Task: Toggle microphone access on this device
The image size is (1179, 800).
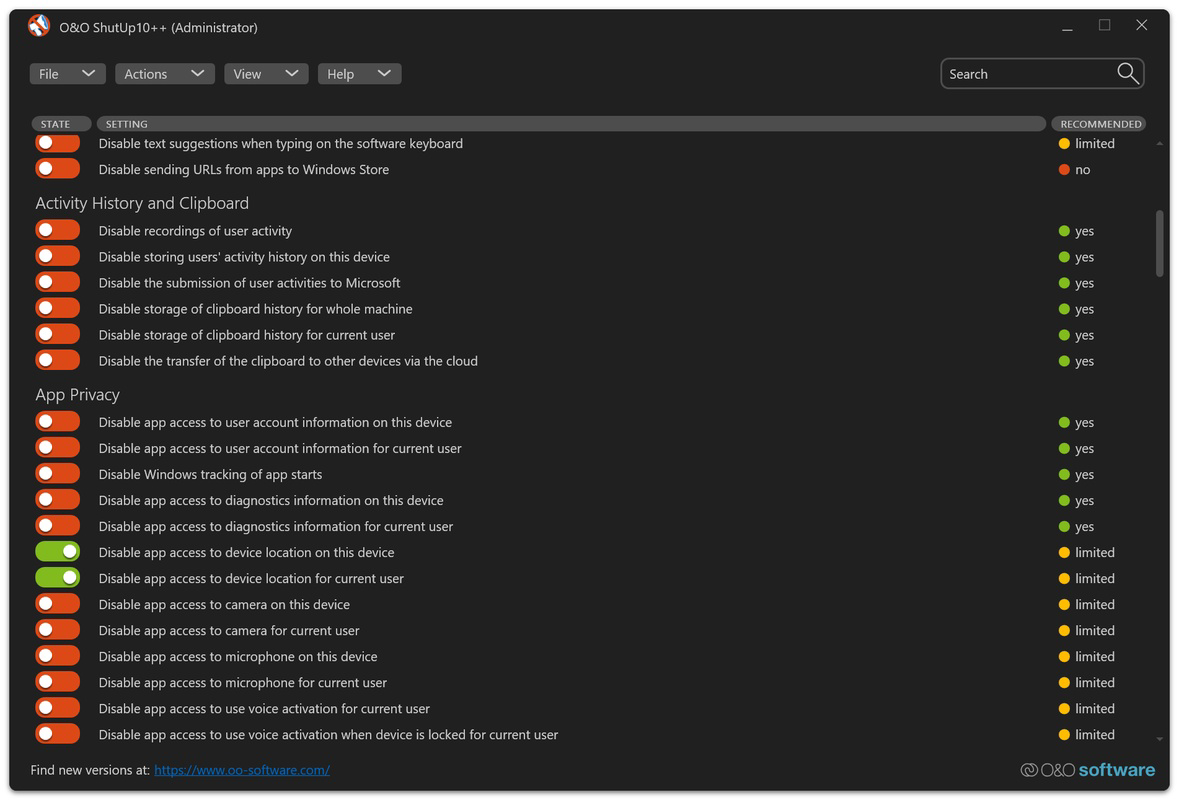Action: click(57, 656)
